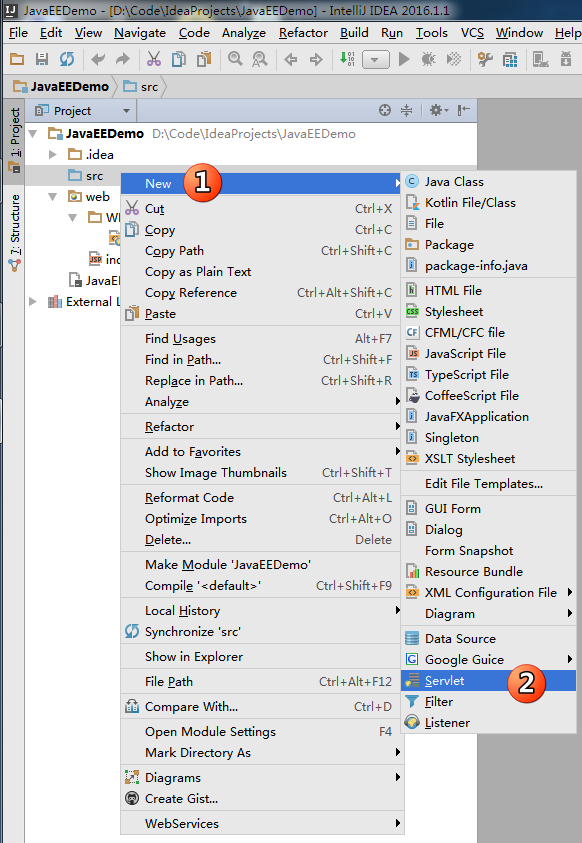The image size is (582, 843).
Task: Click the navigate Forward arrow icon
Action: (316, 59)
